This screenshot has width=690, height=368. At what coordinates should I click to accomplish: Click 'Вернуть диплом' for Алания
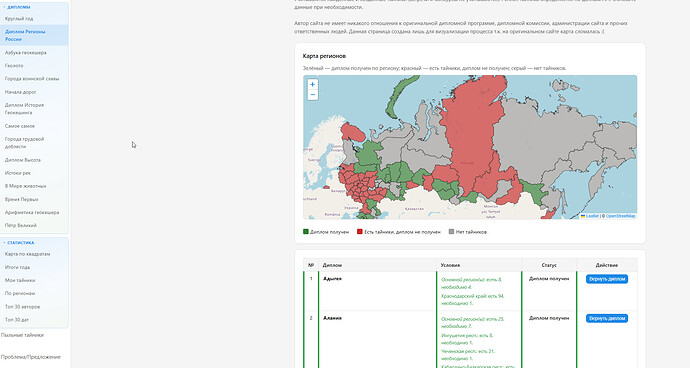pyautogui.click(x=607, y=318)
